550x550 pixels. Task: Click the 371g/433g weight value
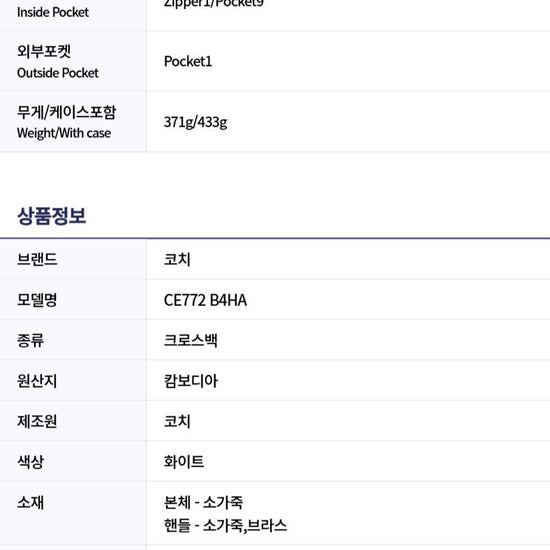(195, 122)
